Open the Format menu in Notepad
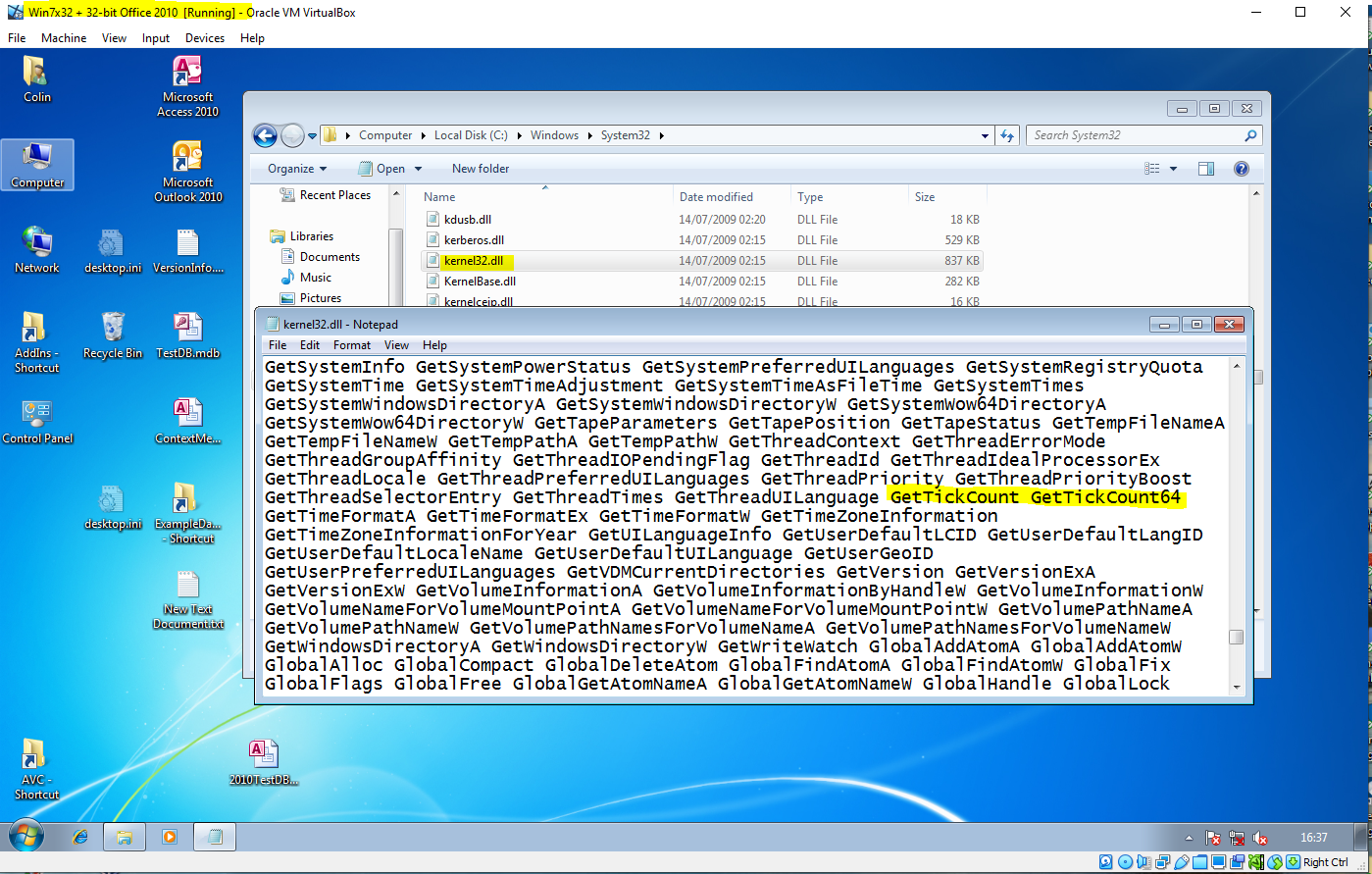The width and height of the screenshot is (1372, 874). pyautogui.click(x=352, y=345)
